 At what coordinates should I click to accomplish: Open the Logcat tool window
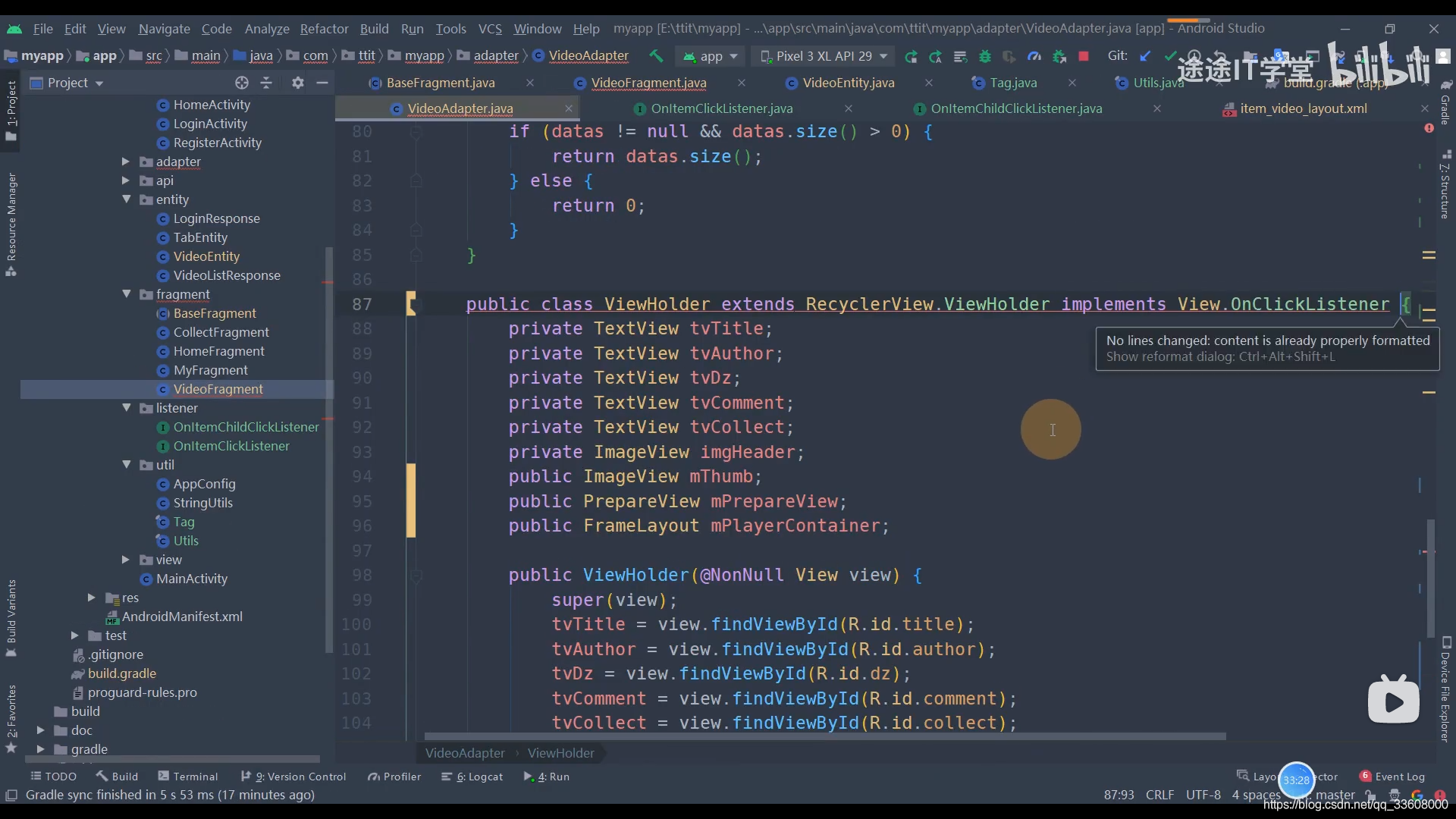click(x=472, y=777)
